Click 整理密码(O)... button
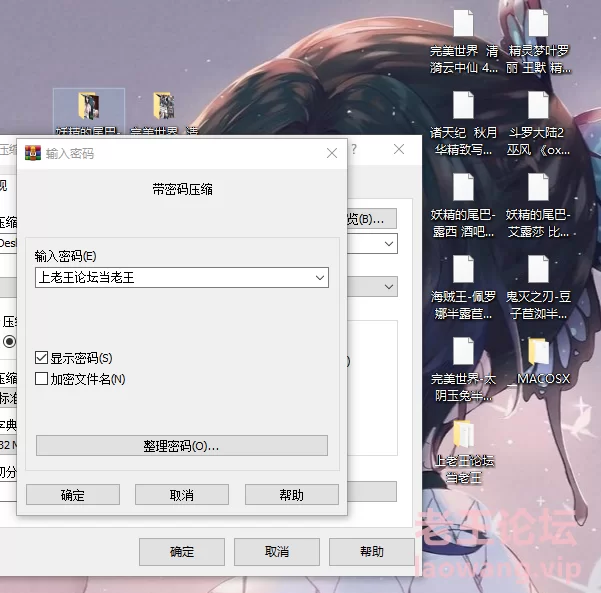Viewport: 601px width, 593px height. pyautogui.click(x=182, y=445)
